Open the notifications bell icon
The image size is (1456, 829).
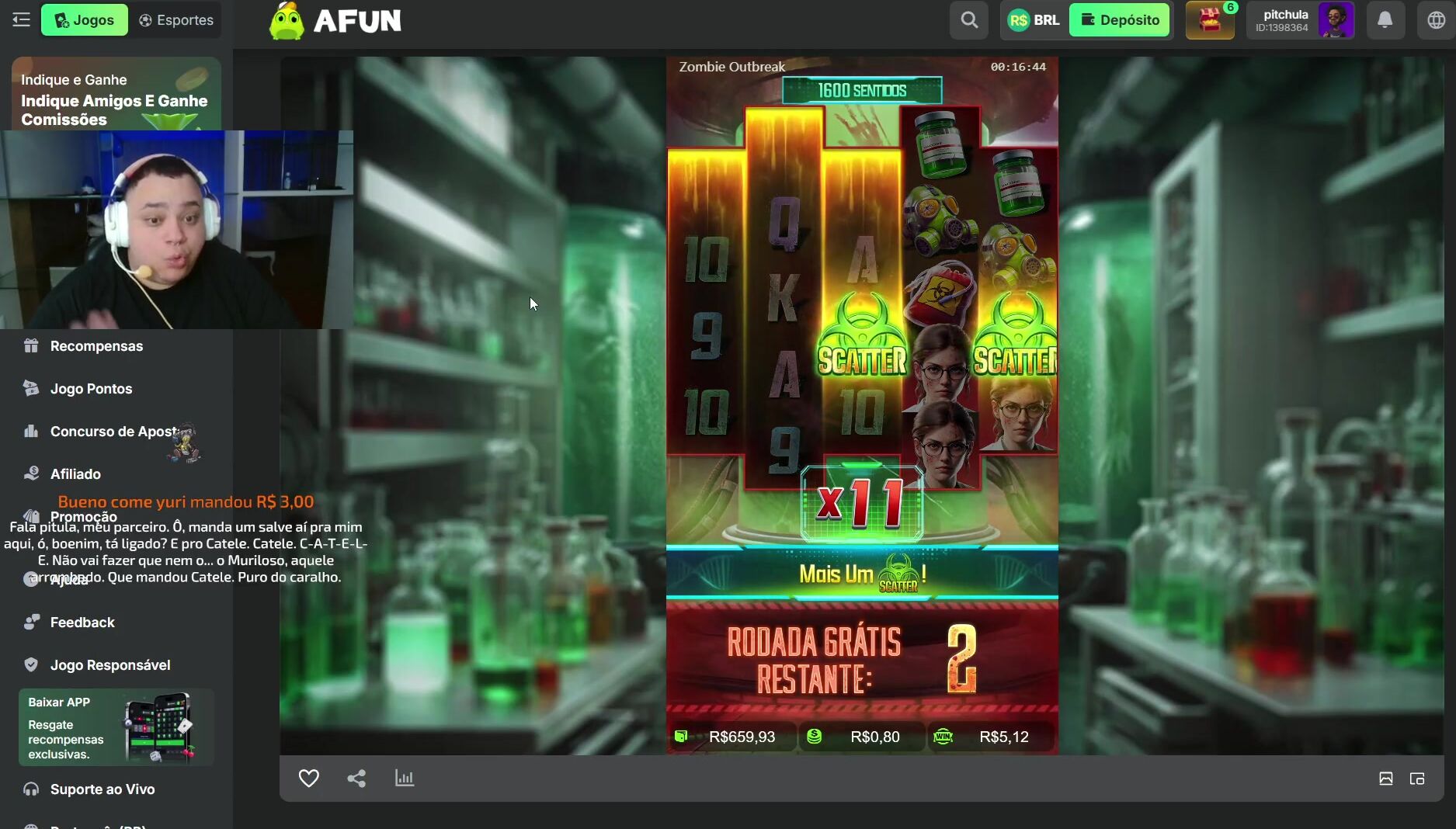(x=1385, y=20)
